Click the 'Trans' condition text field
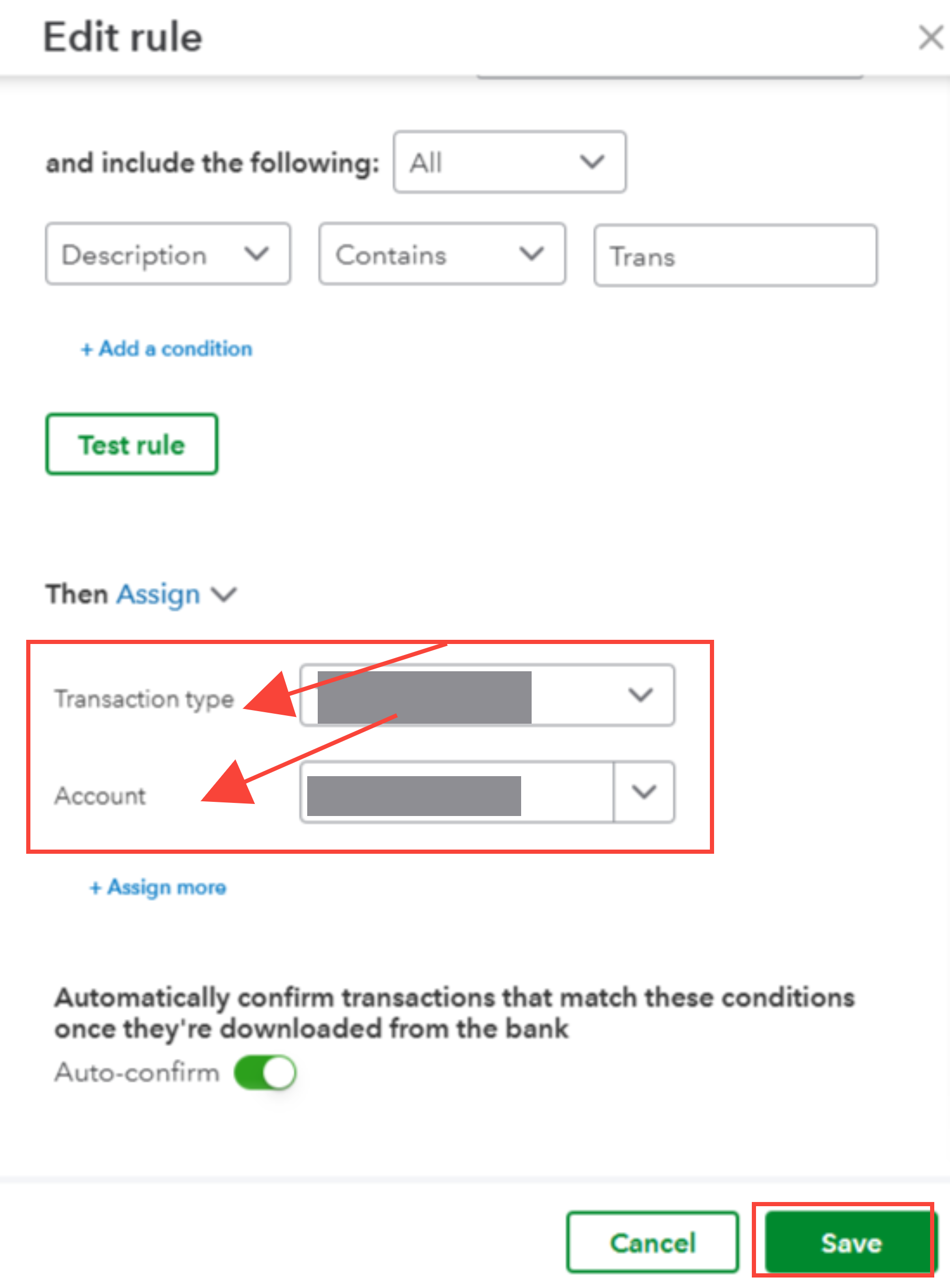The width and height of the screenshot is (950, 1288). pyautogui.click(x=735, y=255)
